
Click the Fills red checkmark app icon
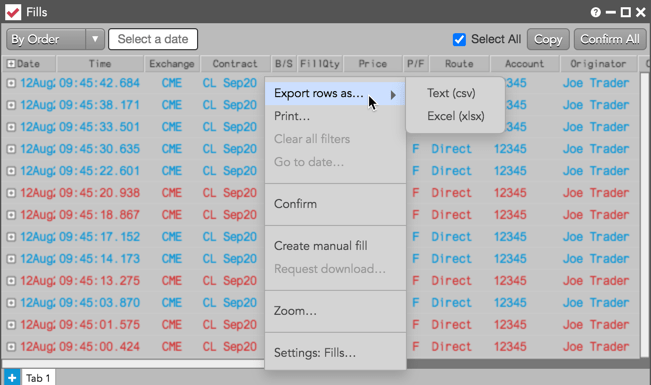click(x=13, y=12)
